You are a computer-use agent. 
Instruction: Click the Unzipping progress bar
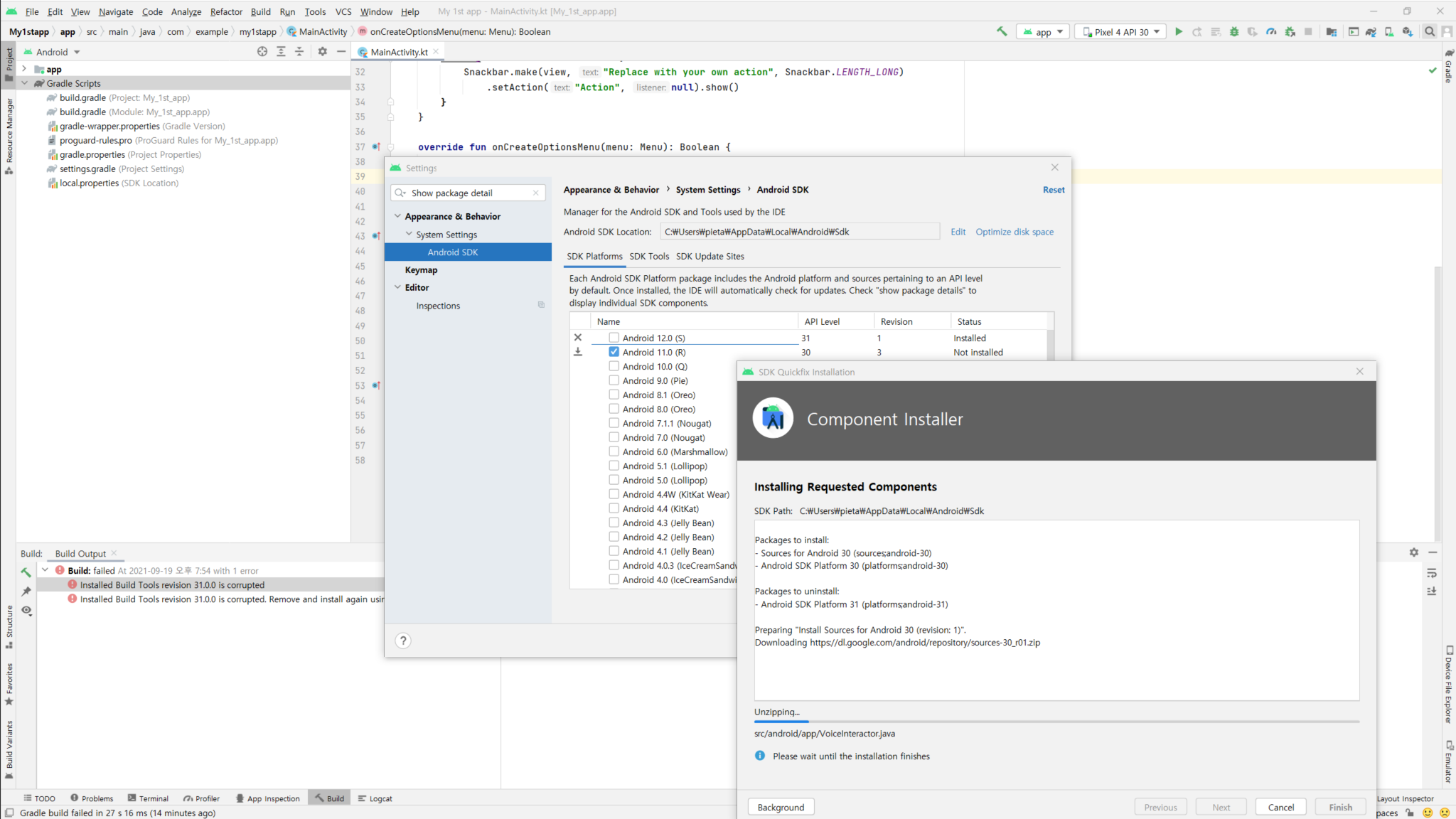[1056, 722]
